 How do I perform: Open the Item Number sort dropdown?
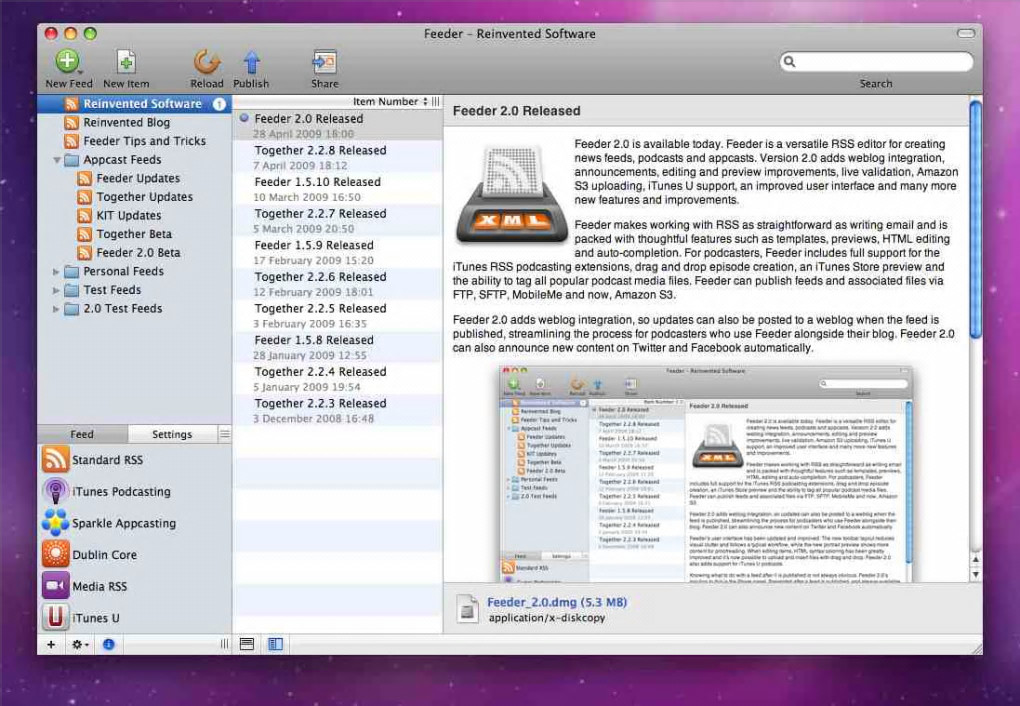click(425, 102)
